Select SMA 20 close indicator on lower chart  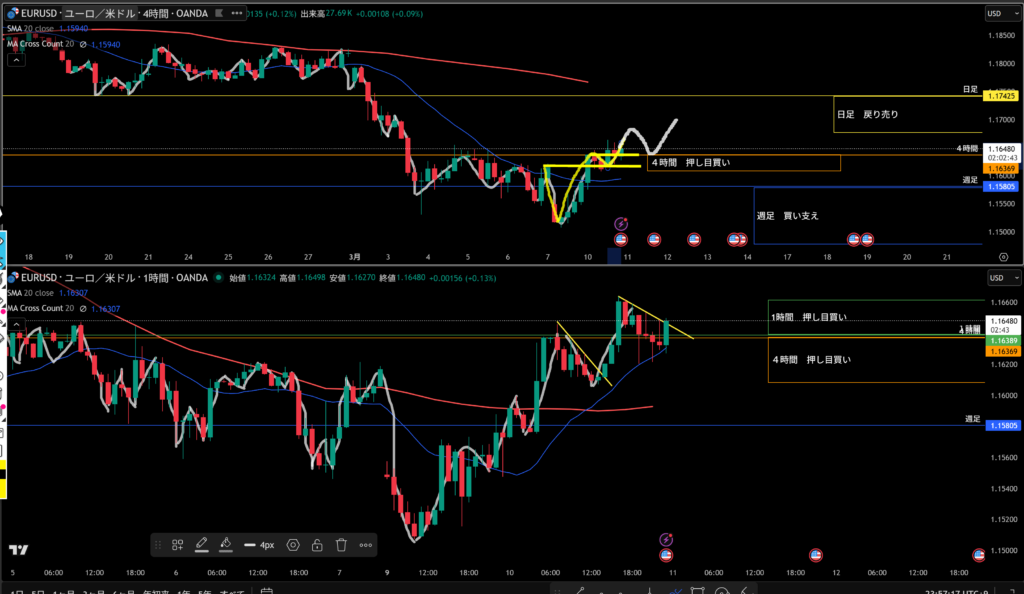[x=35, y=294]
